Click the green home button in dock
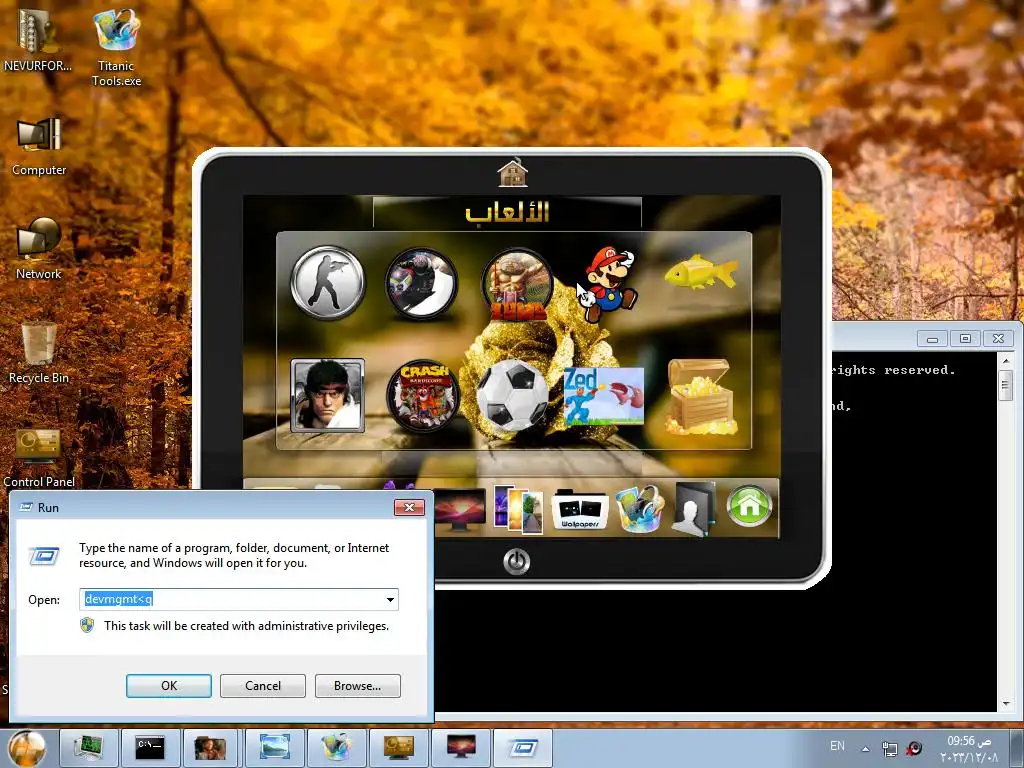Image resolution: width=1024 pixels, height=768 pixels. pos(749,506)
